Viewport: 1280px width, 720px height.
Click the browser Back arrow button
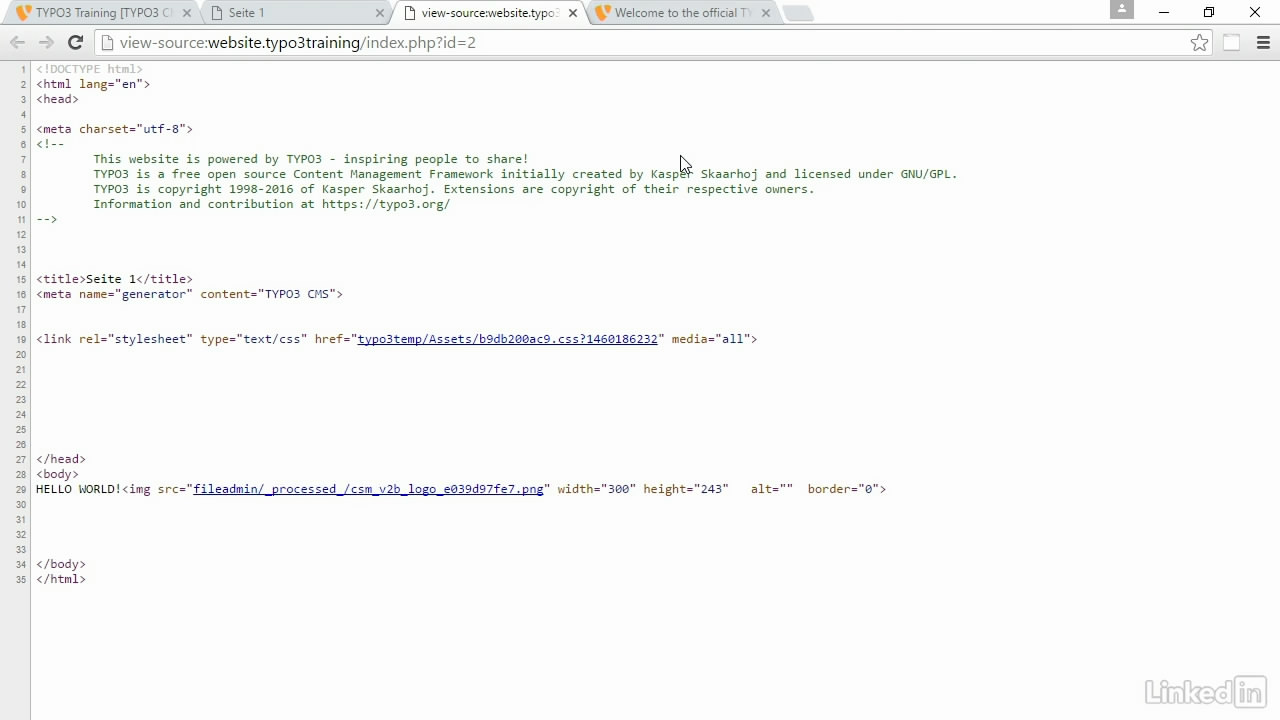pos(17,42)
